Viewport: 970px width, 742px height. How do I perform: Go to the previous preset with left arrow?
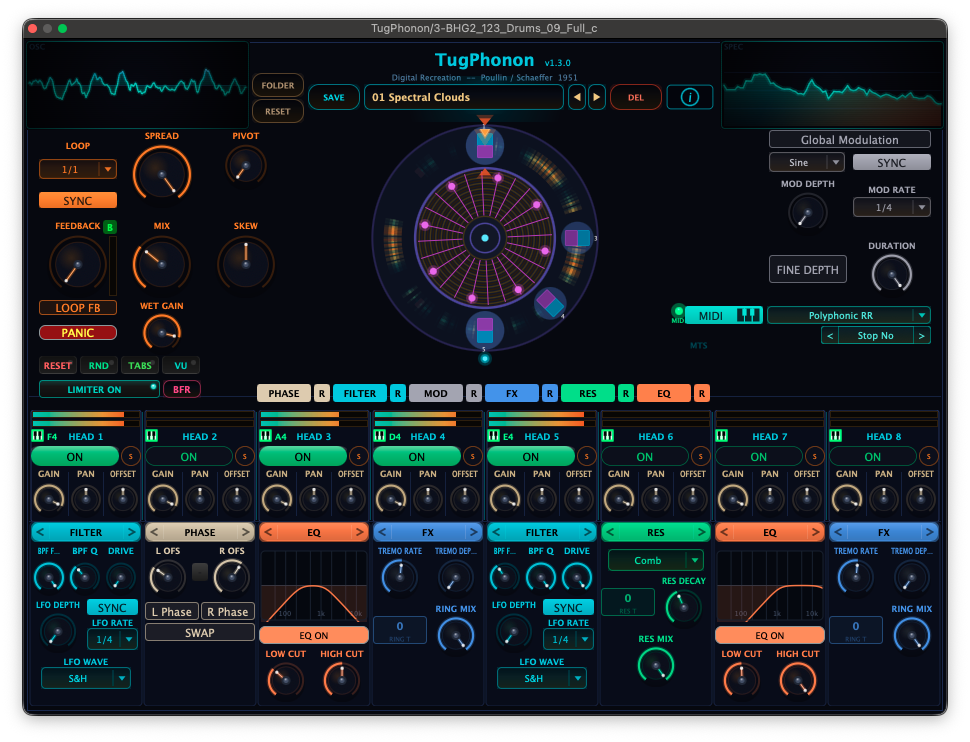click(577, 97)
